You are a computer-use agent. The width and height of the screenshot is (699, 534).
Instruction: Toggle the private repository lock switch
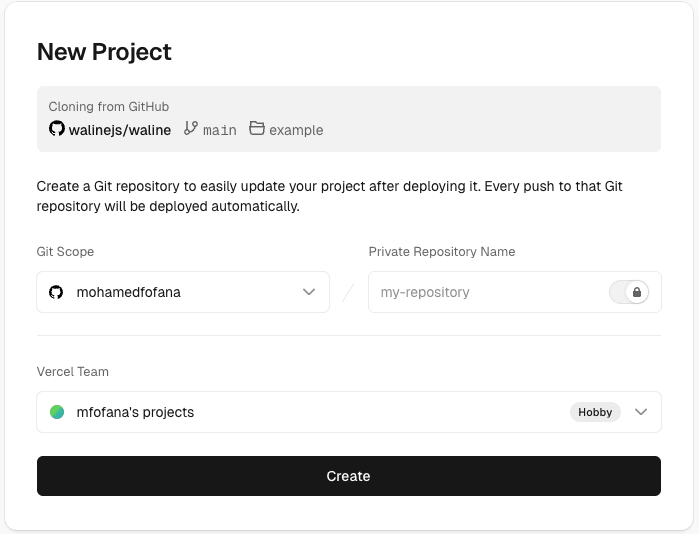629,292
